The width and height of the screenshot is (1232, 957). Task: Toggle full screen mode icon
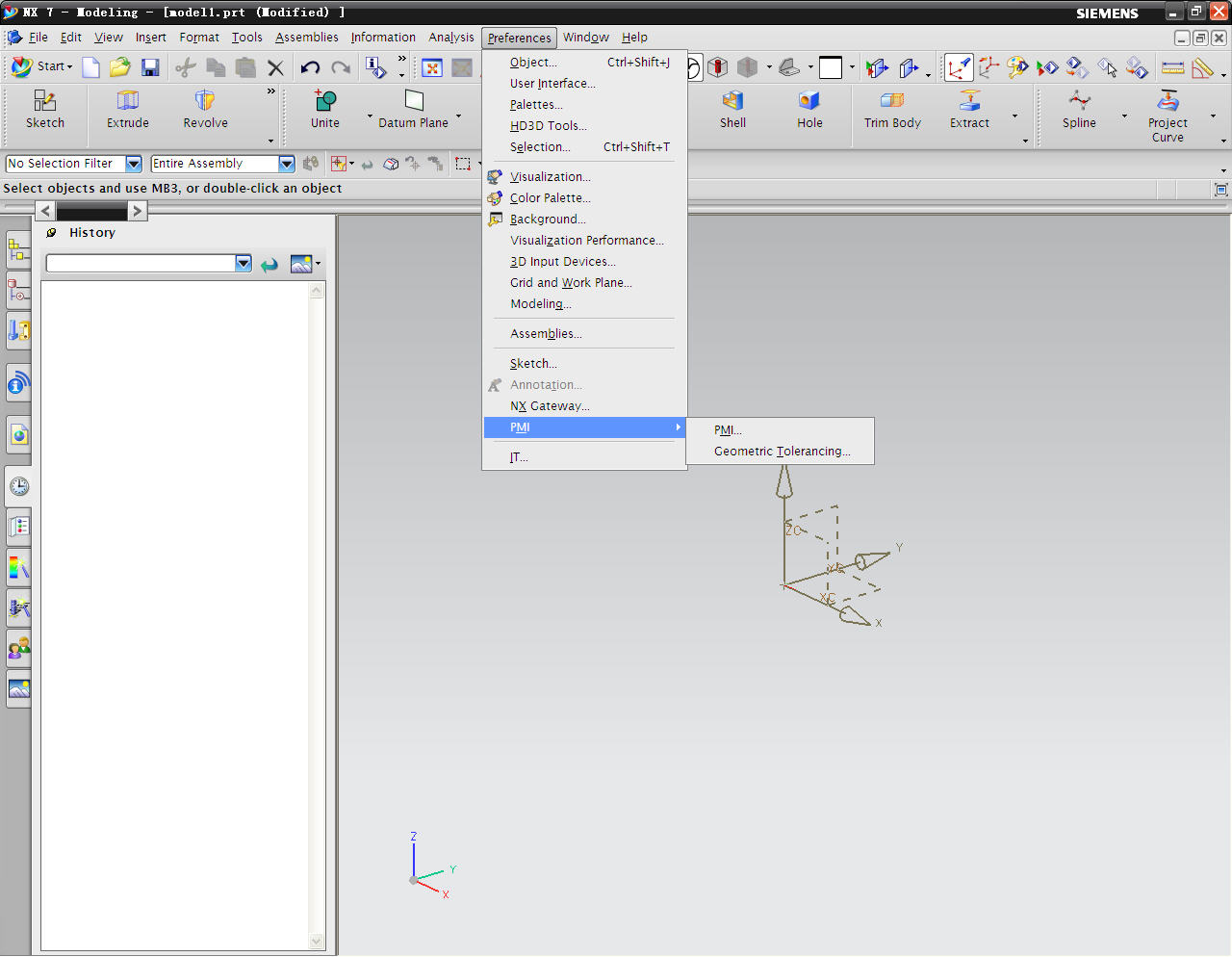pyautogui.click(x=1221, y=190)
